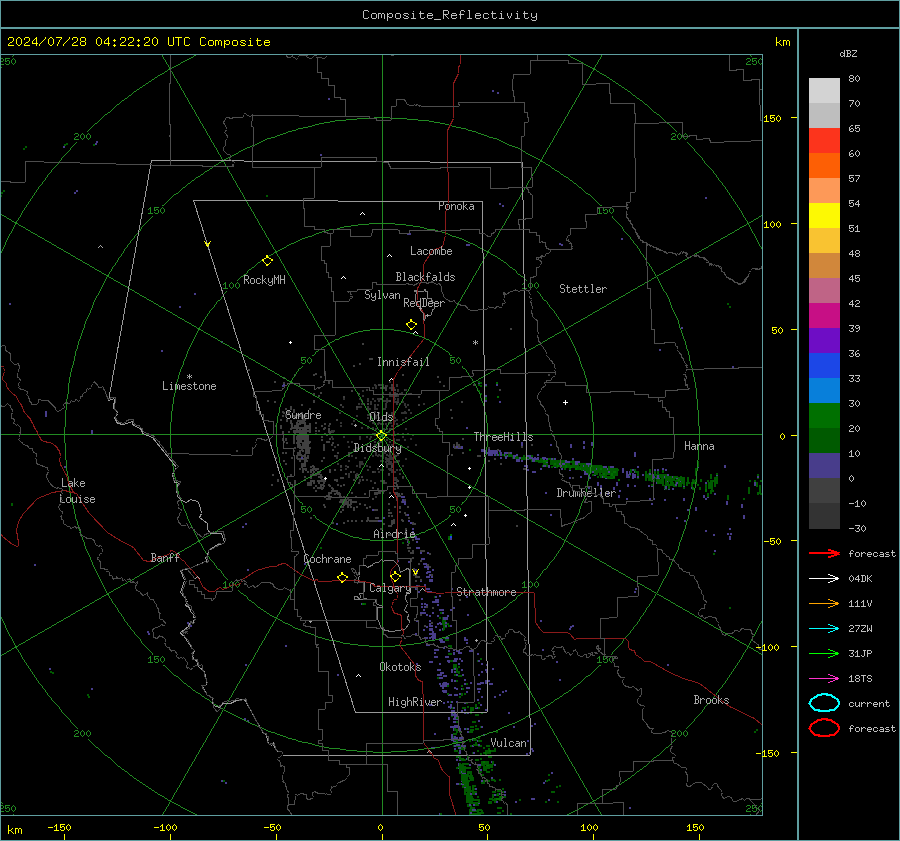Screen dimensions: 900x841
Task: Click the Stettler label
Action: click(x=583, y=289)
